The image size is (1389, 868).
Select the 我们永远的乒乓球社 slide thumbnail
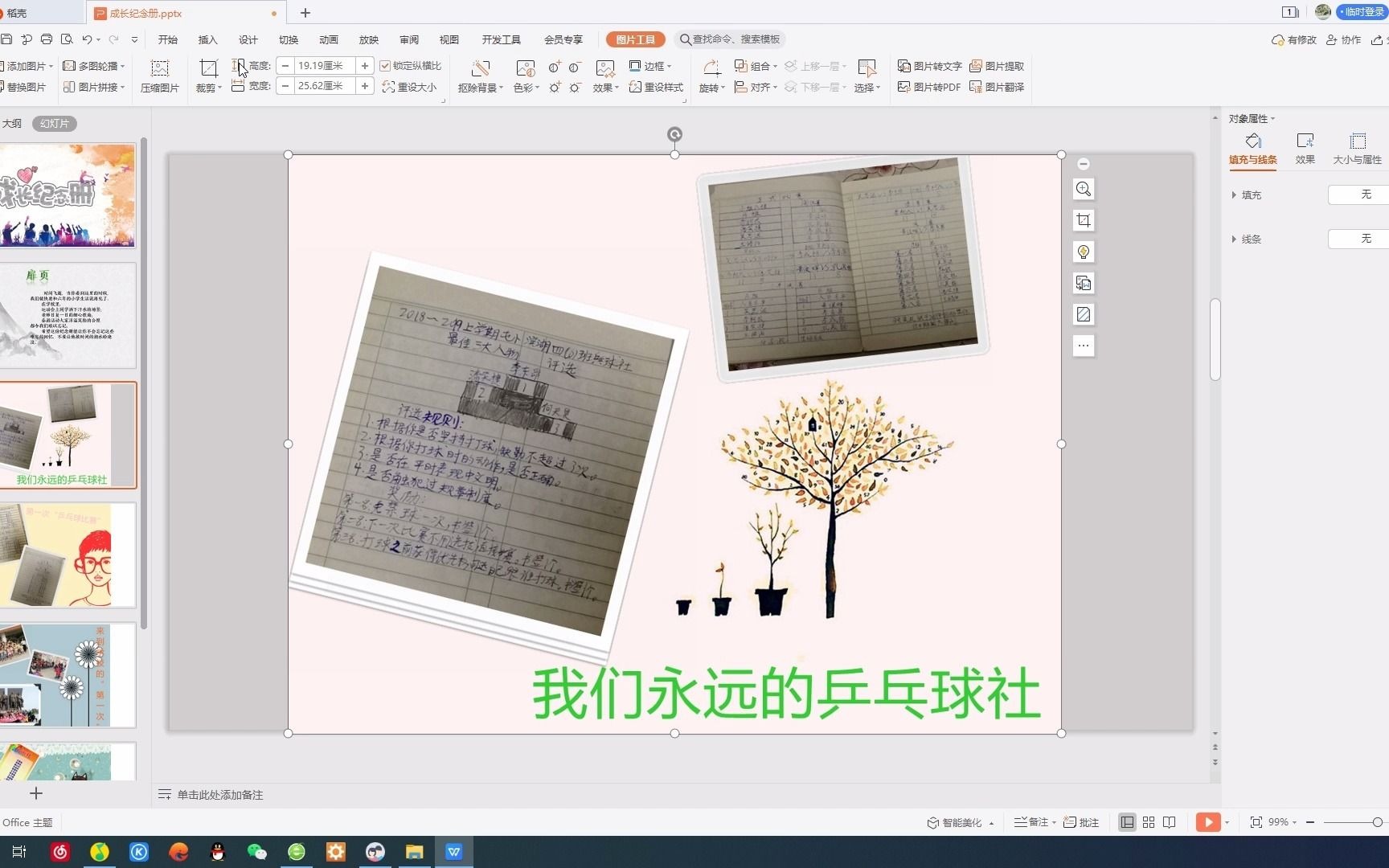pos(68,436)
